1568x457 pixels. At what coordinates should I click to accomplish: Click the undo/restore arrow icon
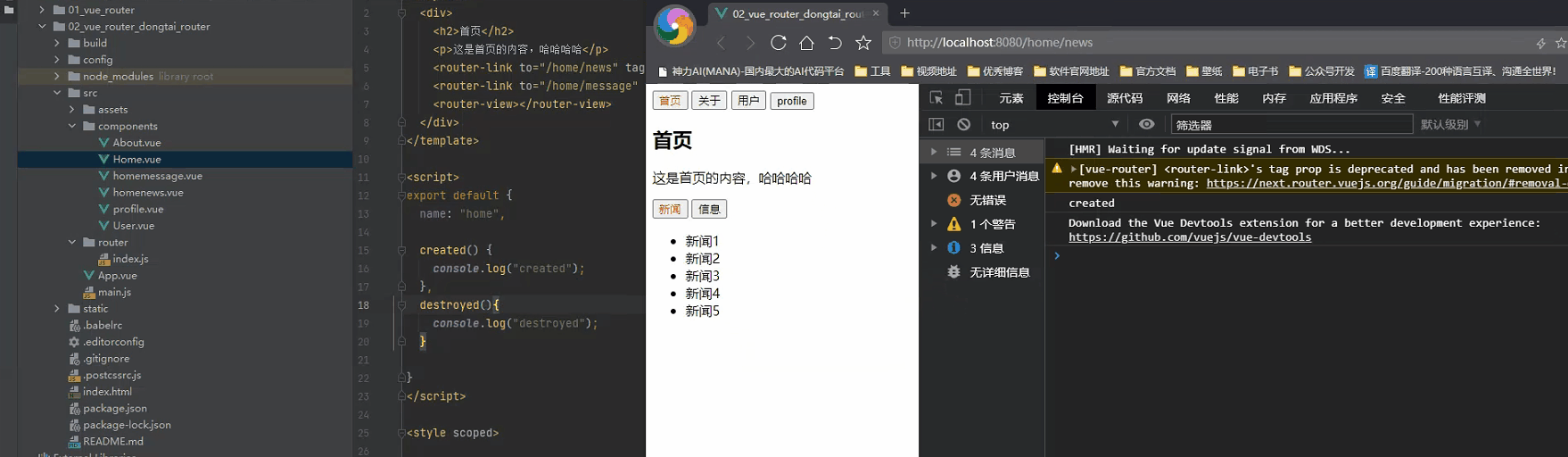[x=835, y=43]
